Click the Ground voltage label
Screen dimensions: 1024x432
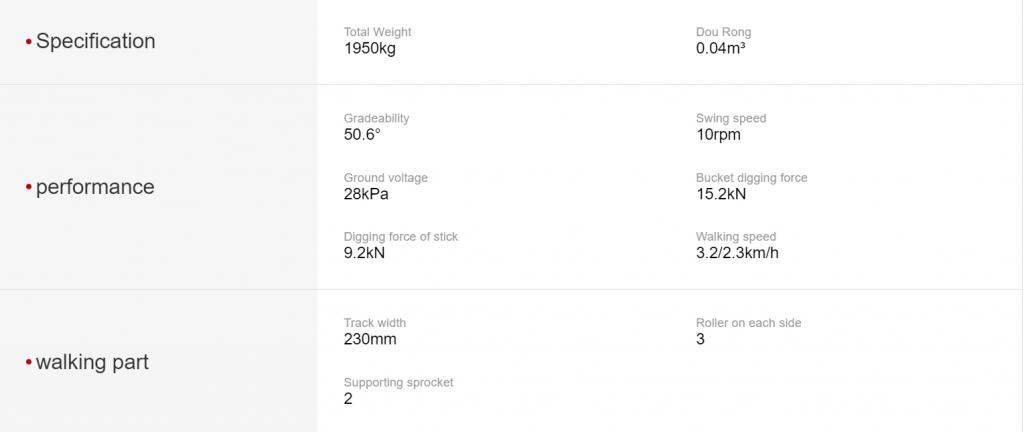[386, 178]
